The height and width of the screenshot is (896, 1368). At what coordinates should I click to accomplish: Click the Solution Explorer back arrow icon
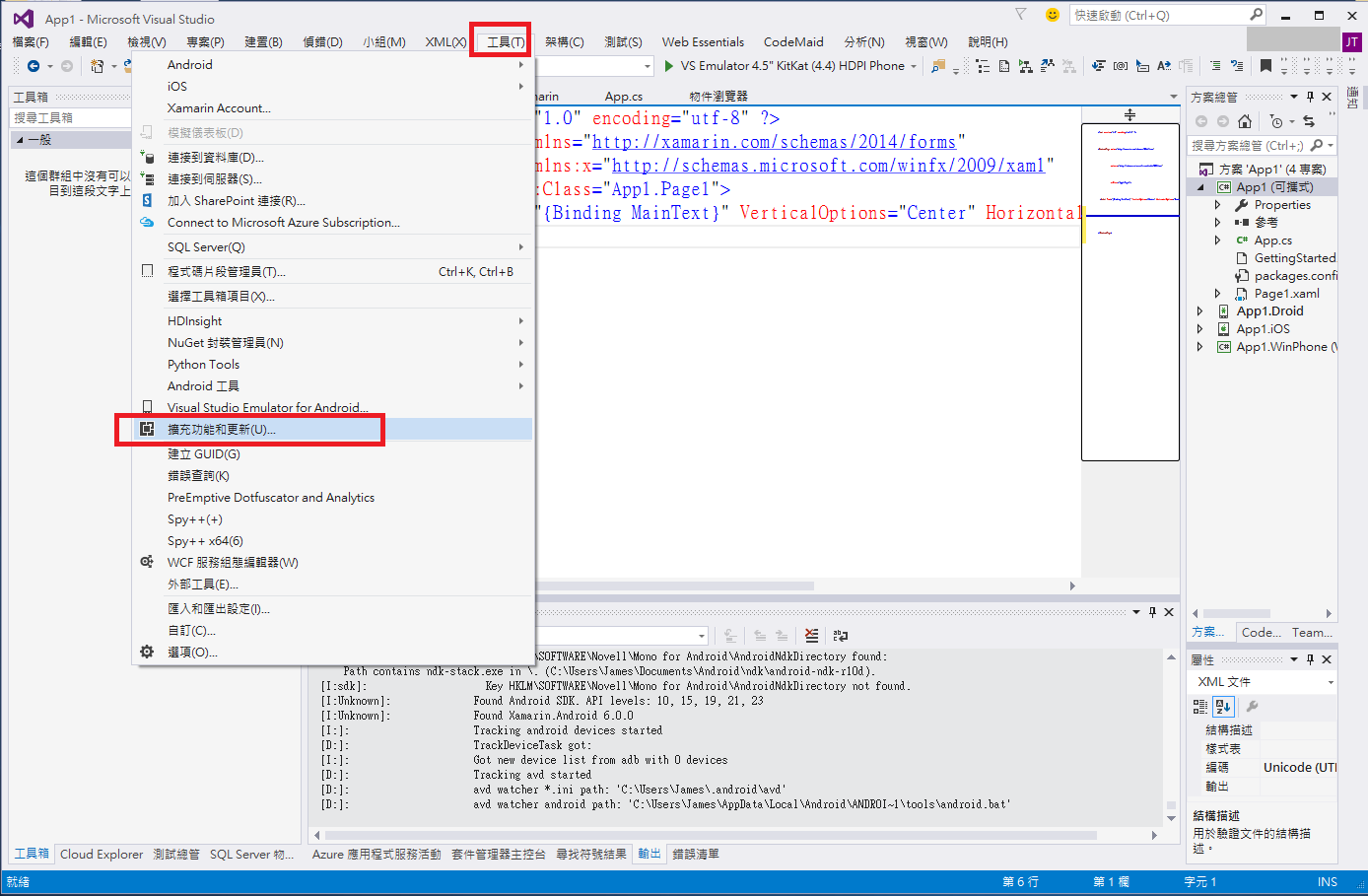tap(1200, 121)
